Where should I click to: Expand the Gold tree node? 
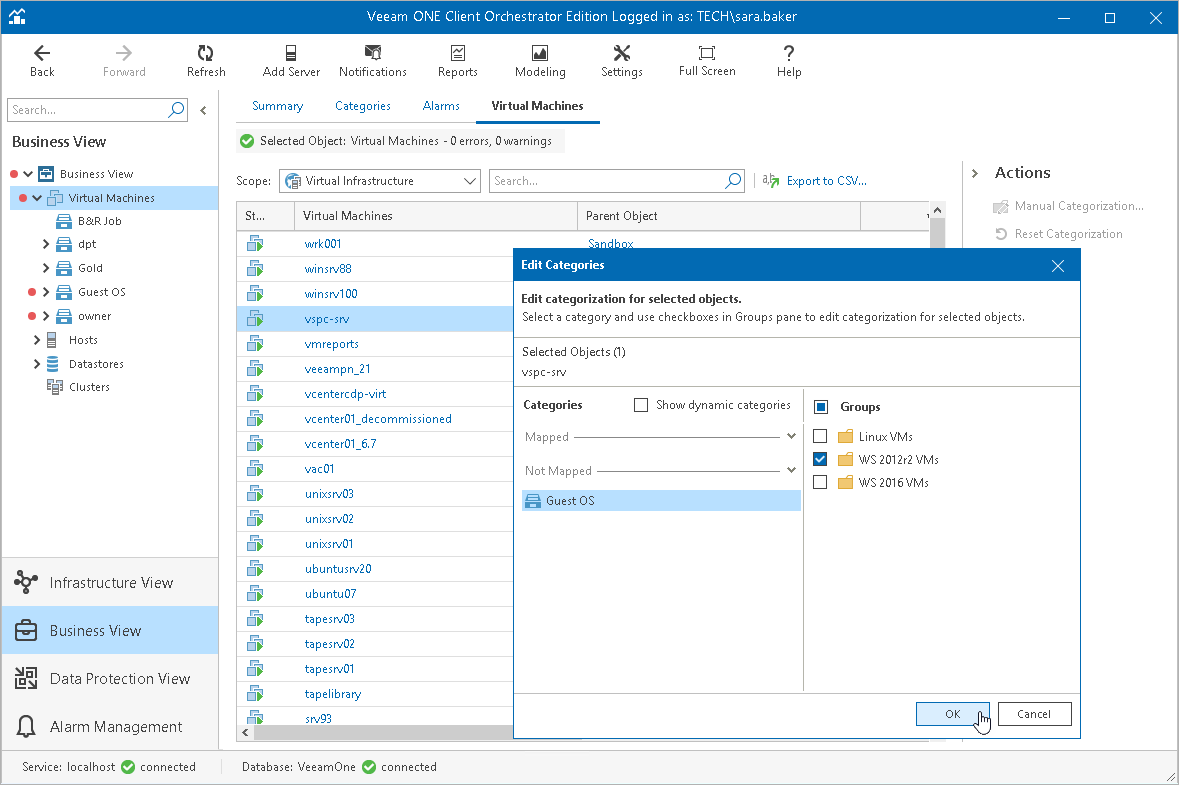(x=46, y=268)
